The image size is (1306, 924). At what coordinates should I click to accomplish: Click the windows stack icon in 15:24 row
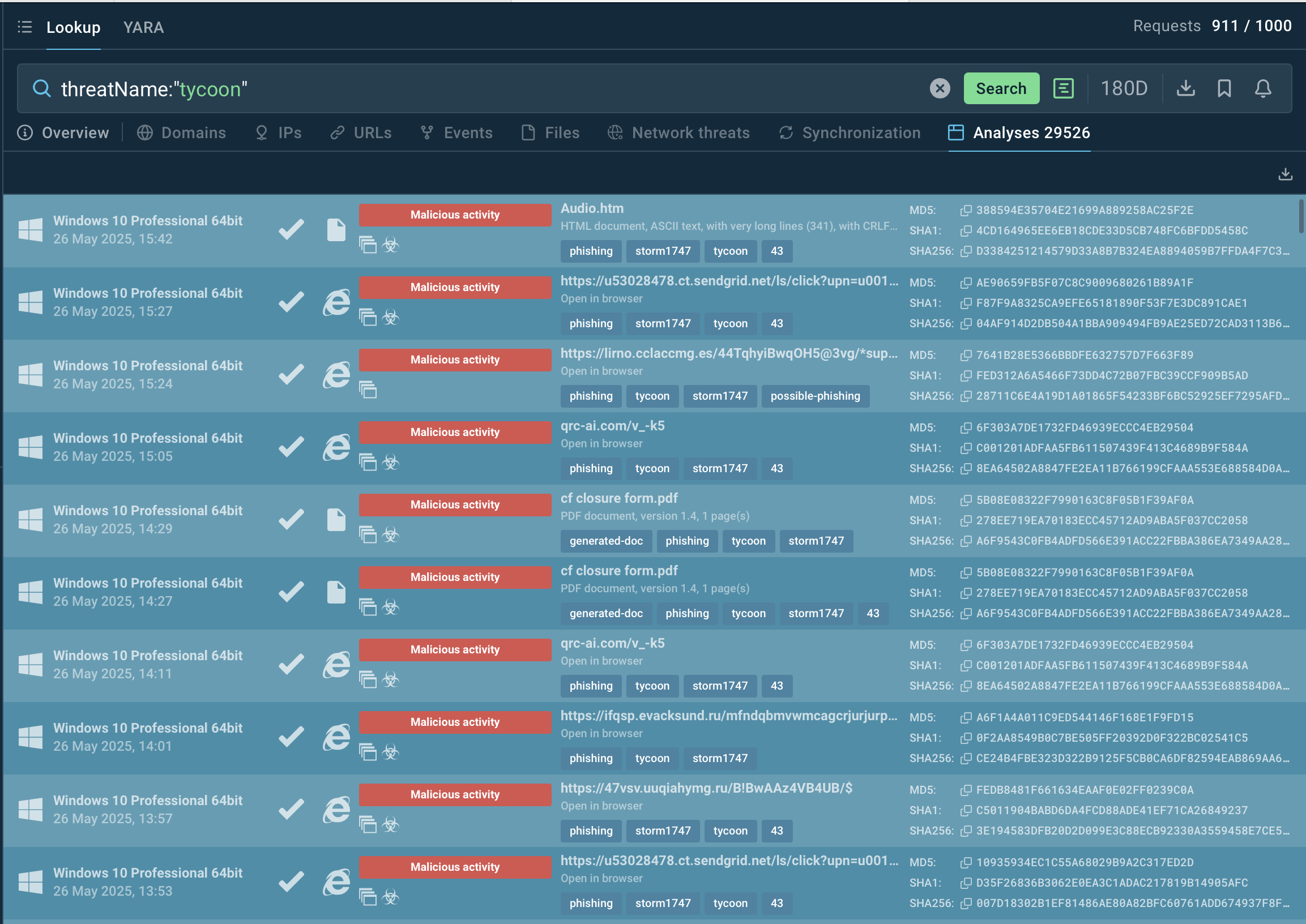tap(368, 390)
